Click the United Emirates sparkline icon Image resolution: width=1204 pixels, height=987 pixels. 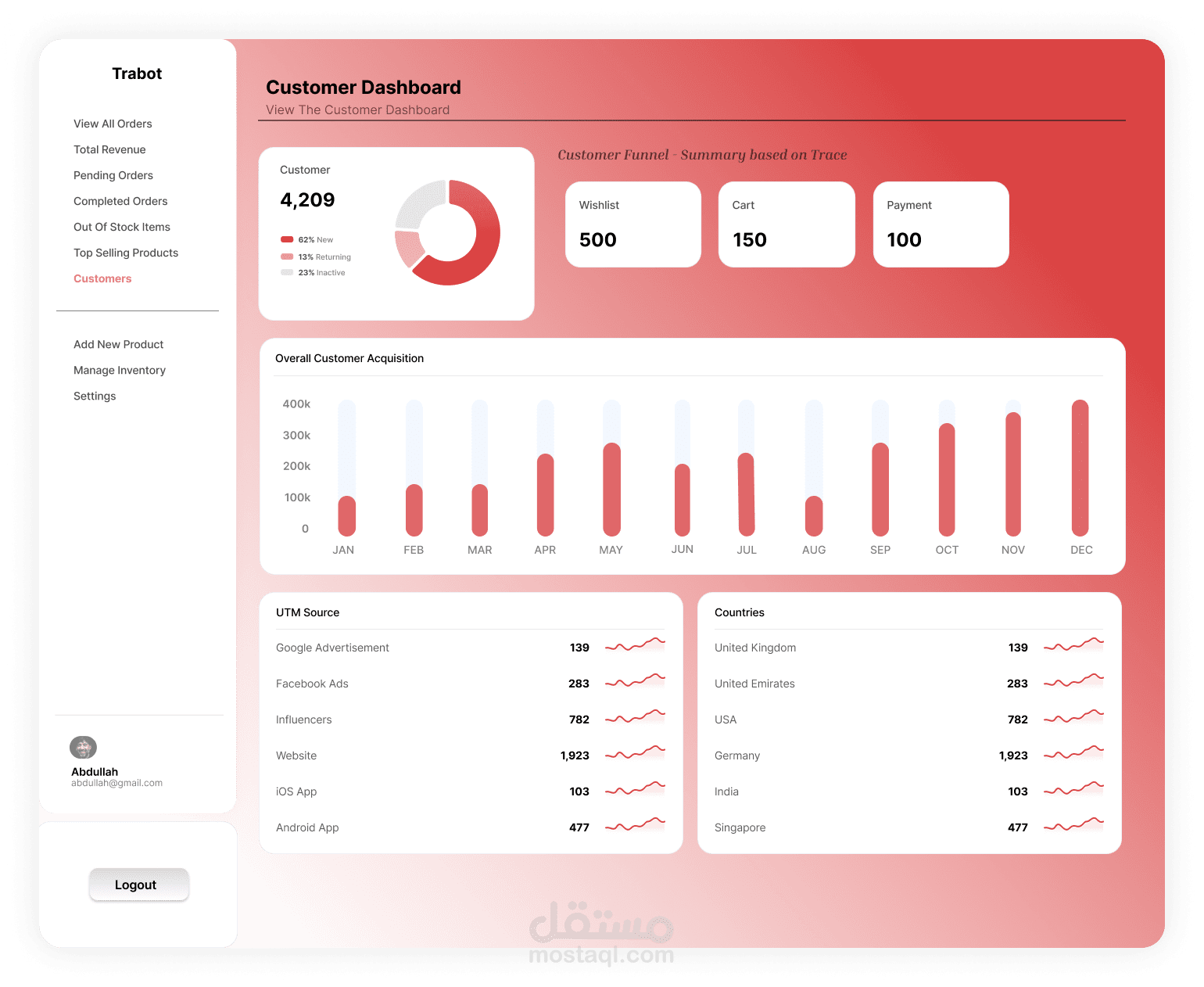[1073, 681]
